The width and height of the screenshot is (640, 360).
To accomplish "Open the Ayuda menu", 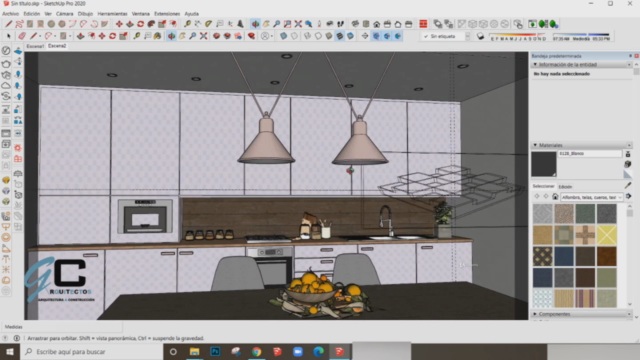I will coord(191,13).
